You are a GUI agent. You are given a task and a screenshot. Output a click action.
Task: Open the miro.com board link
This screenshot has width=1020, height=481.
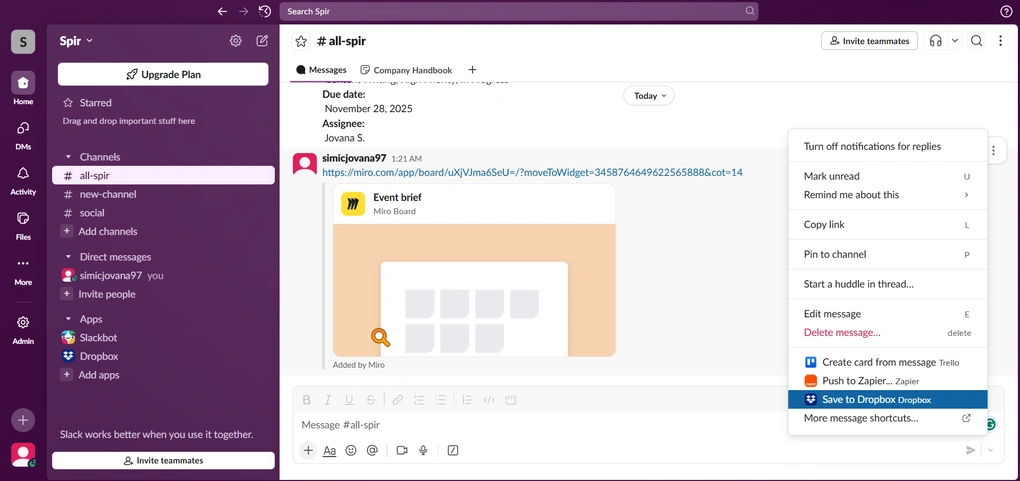pyautogui.click(x=532, y=172)
